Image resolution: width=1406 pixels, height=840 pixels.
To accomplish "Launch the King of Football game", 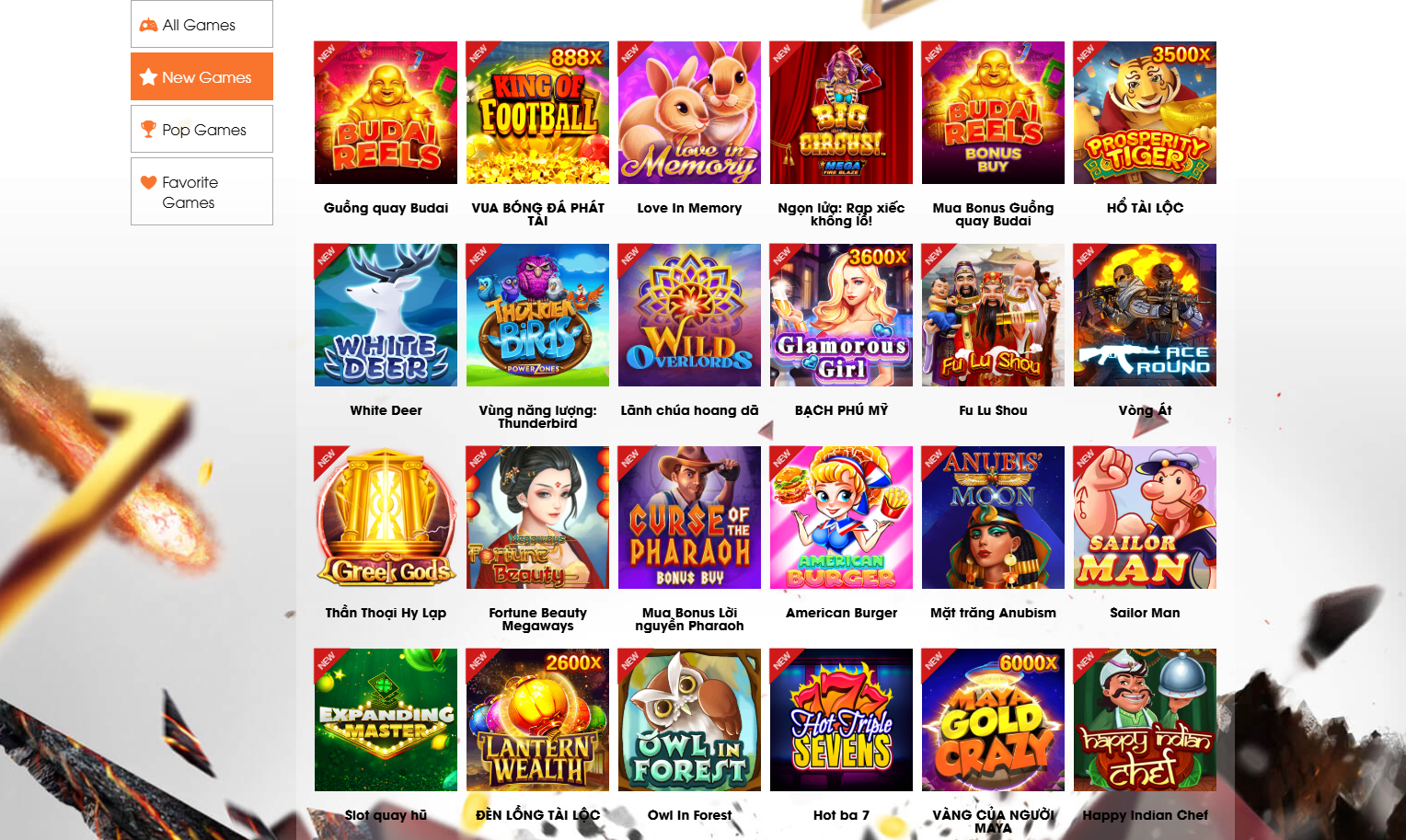I will [x=537, y=112].
